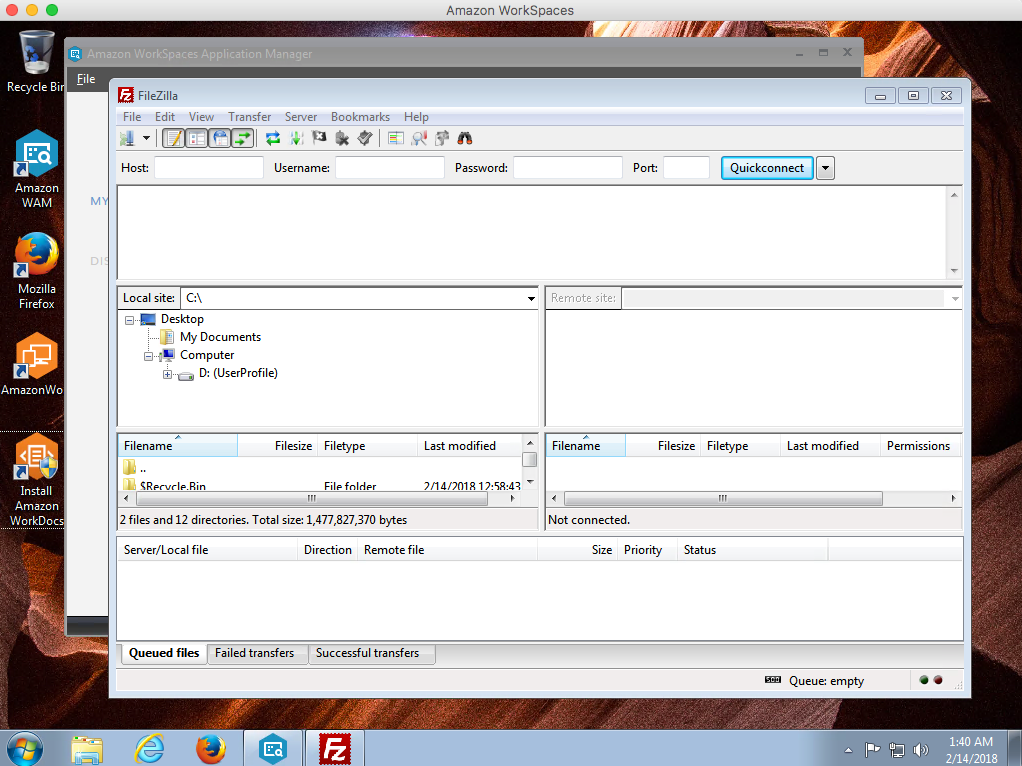Open the Transfer menu
Screen dimensions: 1022x766
pyautogui.click(x=249, y=117)
